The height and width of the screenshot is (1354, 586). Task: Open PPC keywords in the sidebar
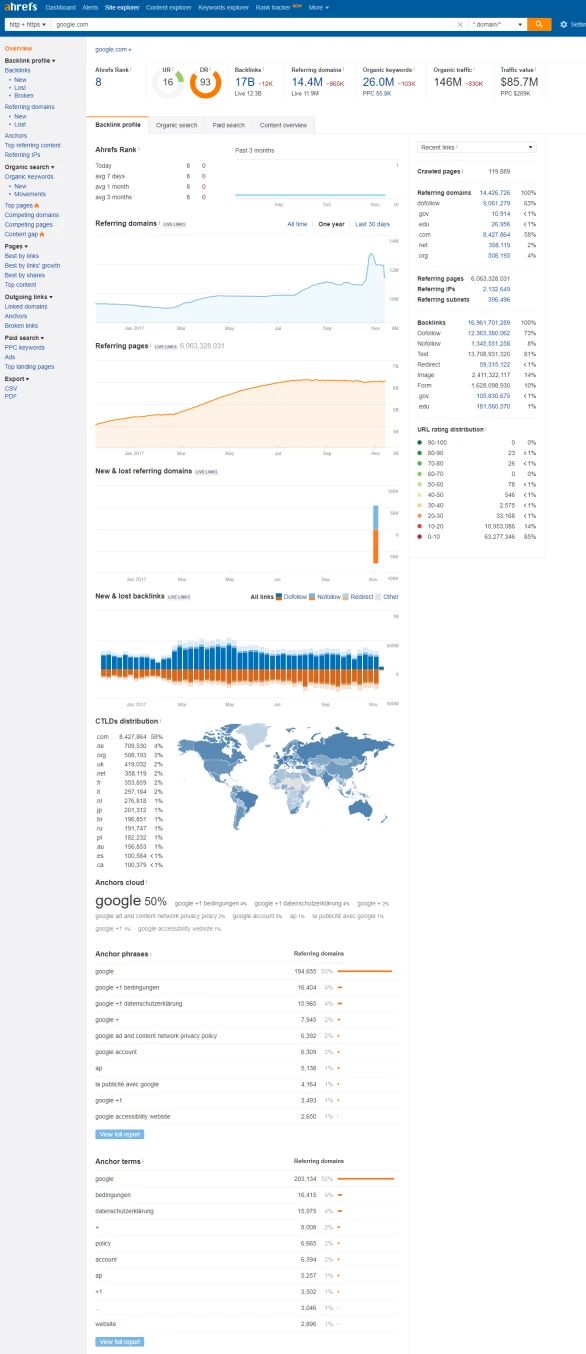click(x=24, y=347)
